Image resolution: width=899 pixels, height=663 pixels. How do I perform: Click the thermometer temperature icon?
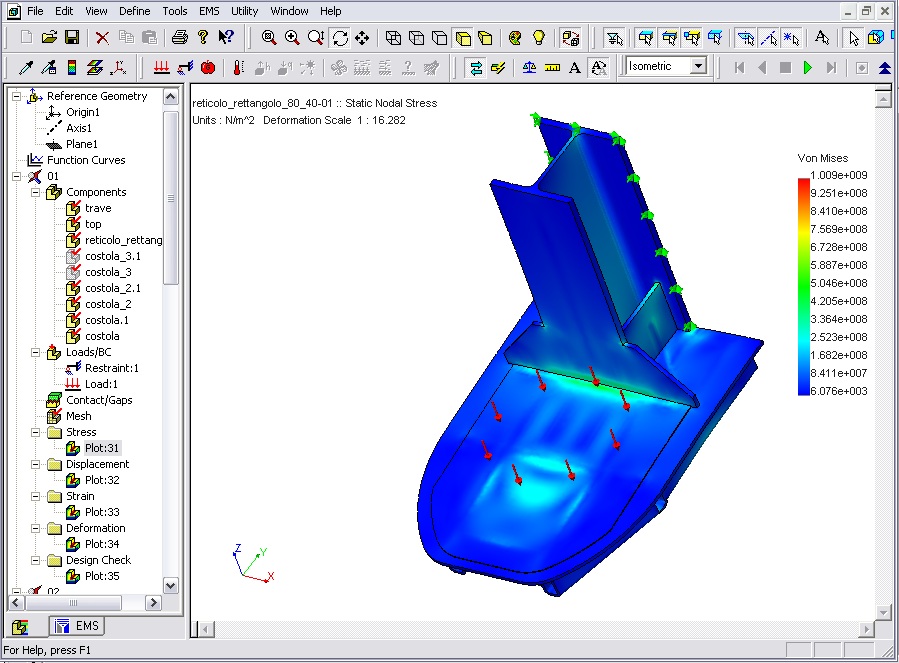tap(239, 68)
